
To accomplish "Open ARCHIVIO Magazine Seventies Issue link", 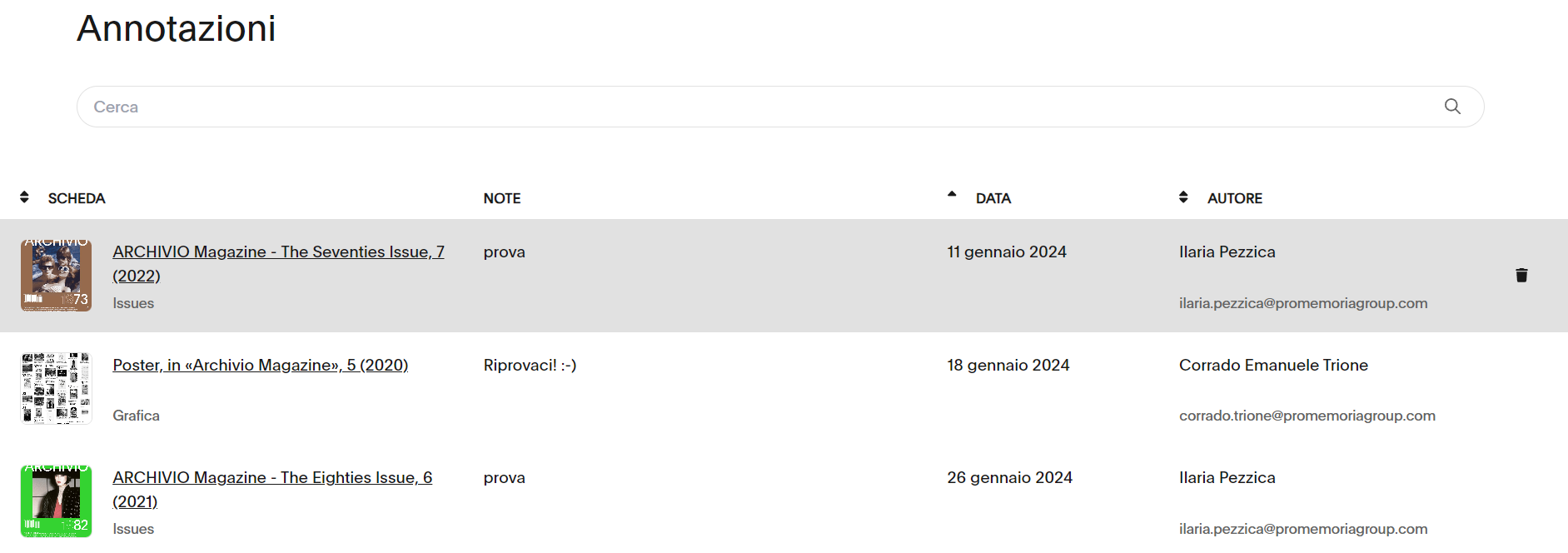I will tap(278, 252).
